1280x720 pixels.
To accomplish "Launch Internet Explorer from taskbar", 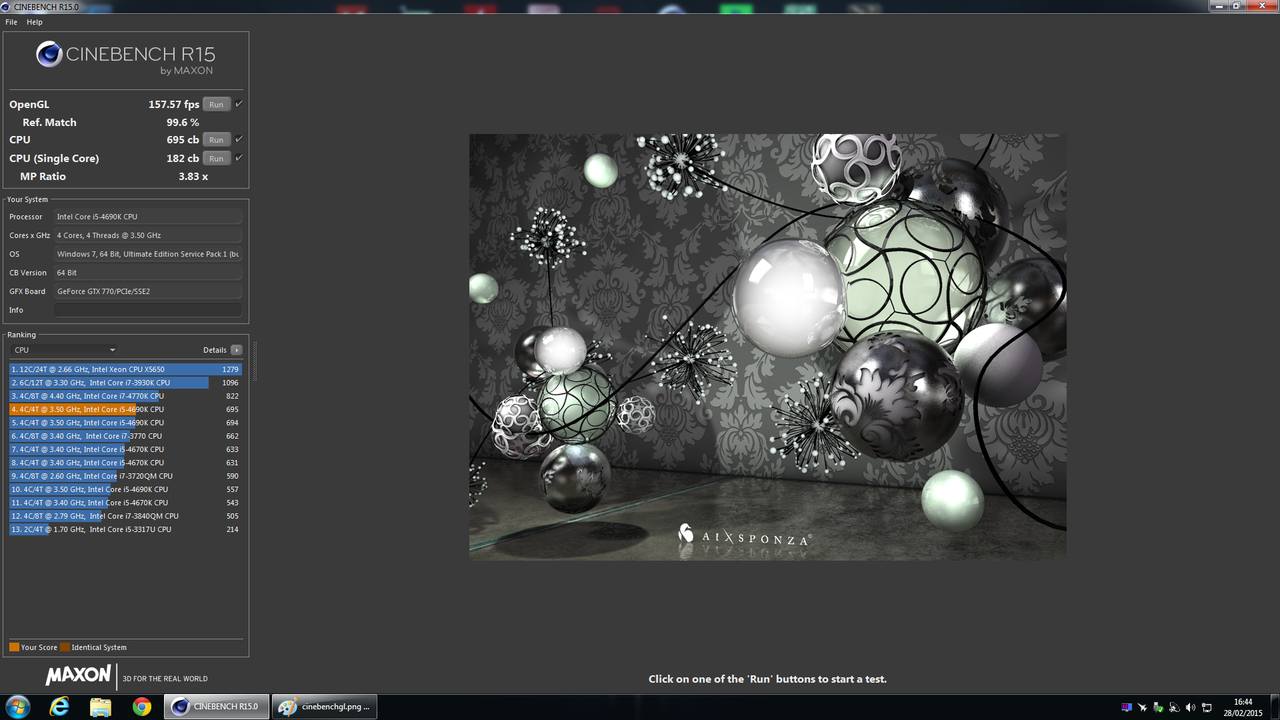I will (59, 706).
